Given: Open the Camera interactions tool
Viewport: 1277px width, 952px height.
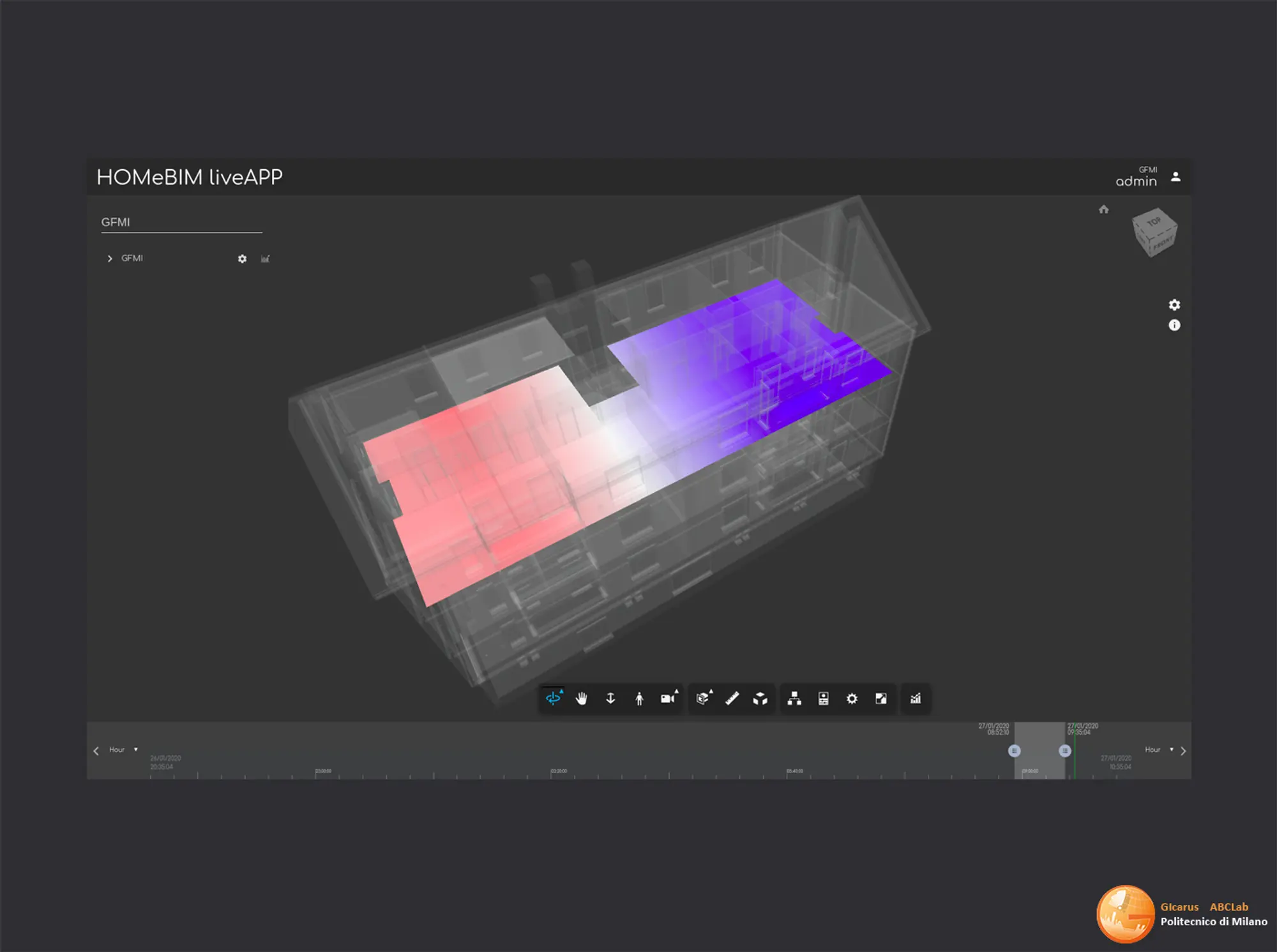Looking at the screenshot, I should click(668, 699).
